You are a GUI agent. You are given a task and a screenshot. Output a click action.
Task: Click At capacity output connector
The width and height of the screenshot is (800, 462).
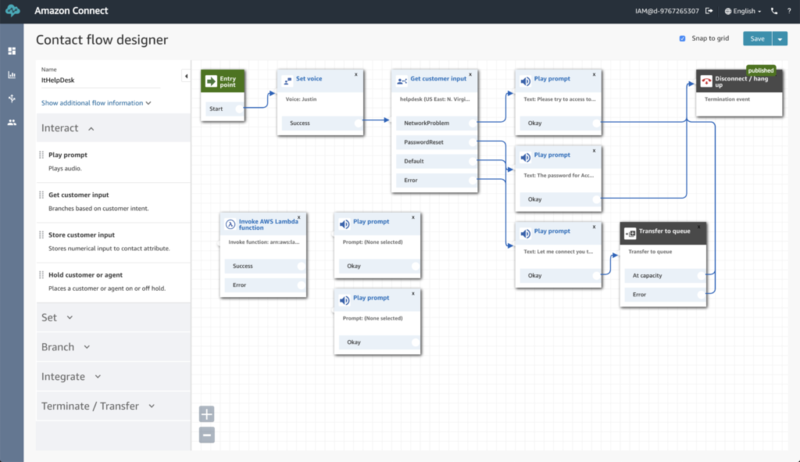tap(701, 275)
